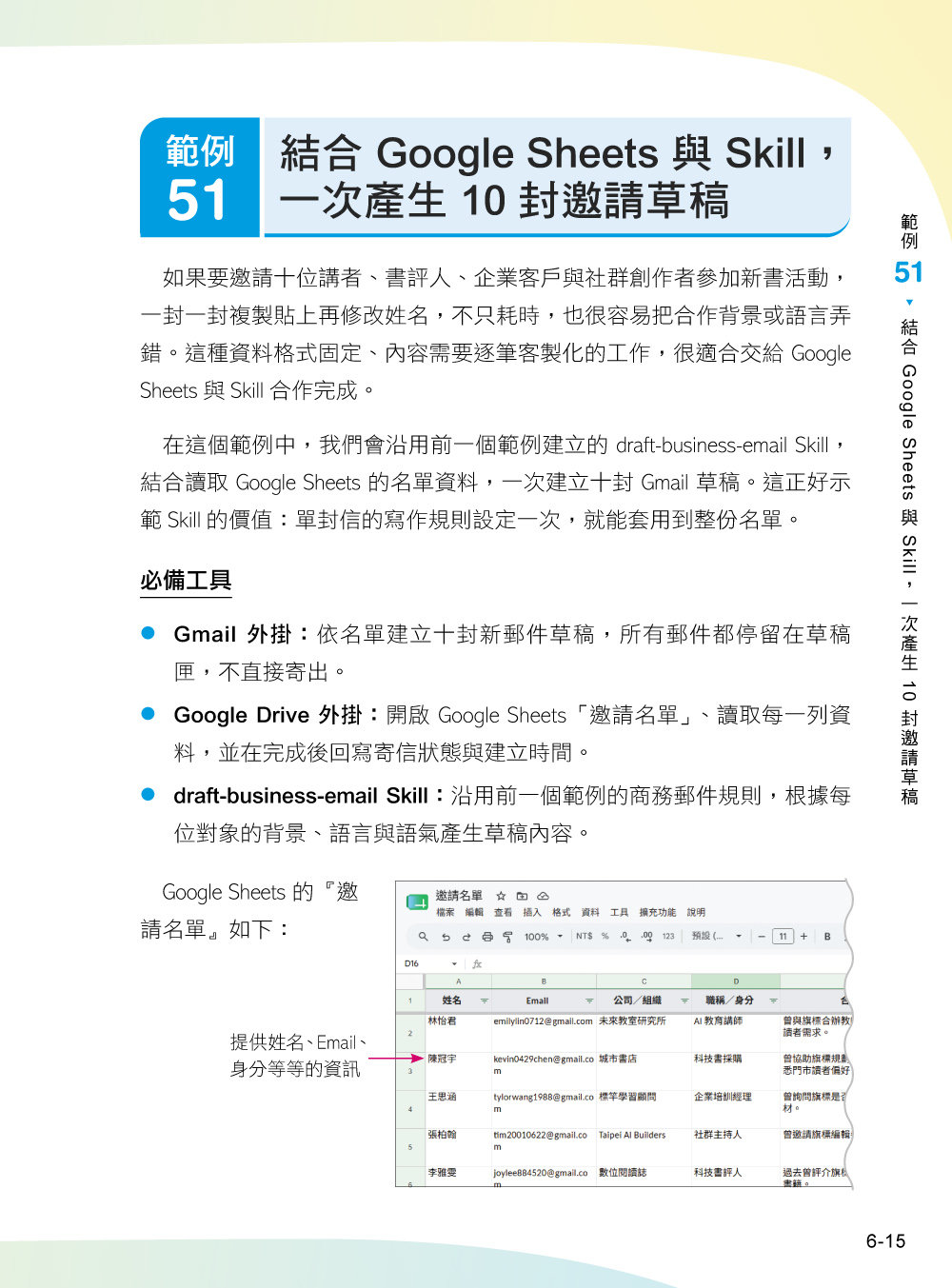
Task: Click cell 城市書店
Action: (x=644, y=1071)
